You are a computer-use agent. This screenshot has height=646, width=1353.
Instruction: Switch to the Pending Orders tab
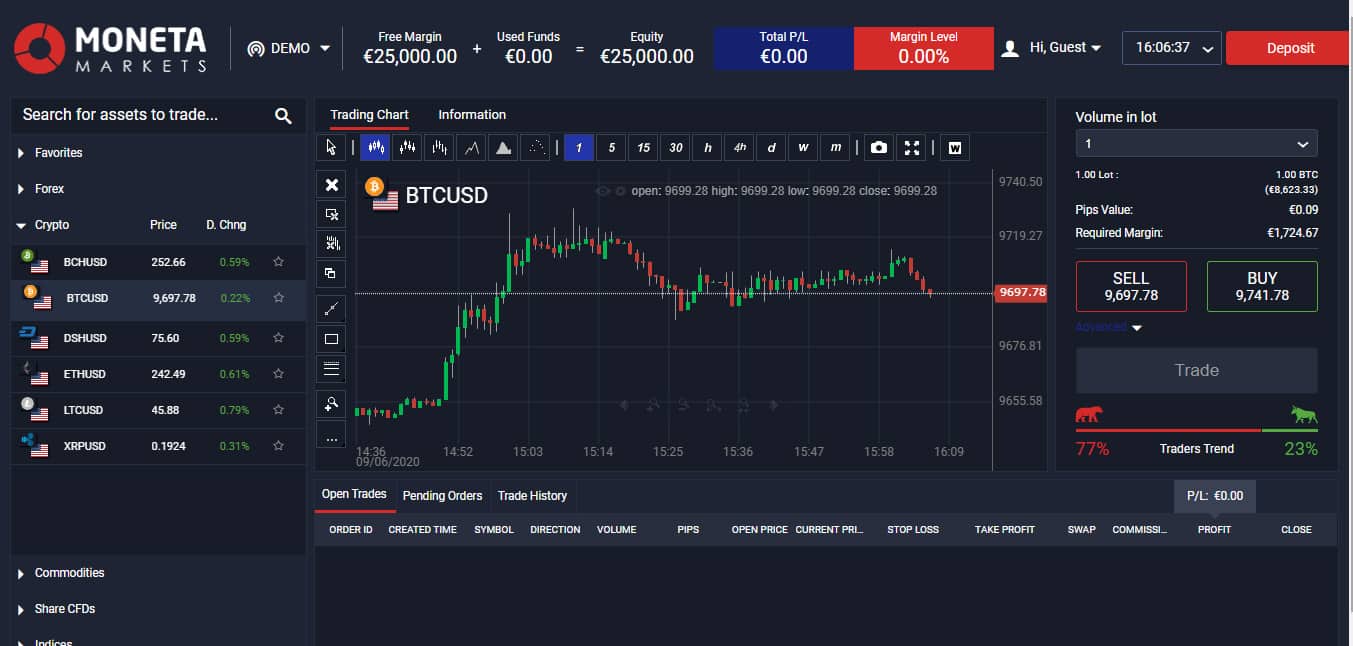click(442, 496)
